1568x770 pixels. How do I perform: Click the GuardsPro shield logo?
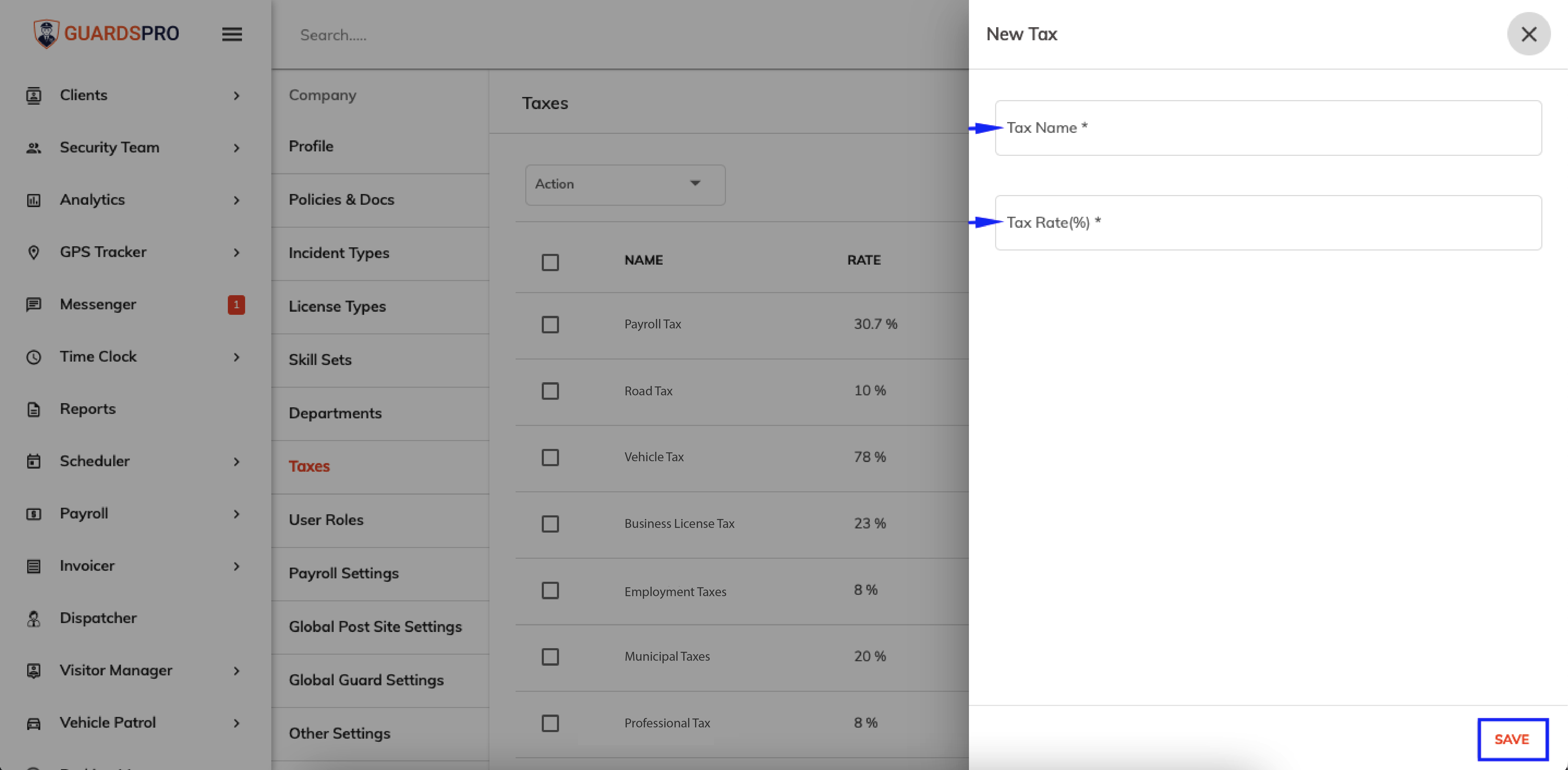(x=46, y=33)
